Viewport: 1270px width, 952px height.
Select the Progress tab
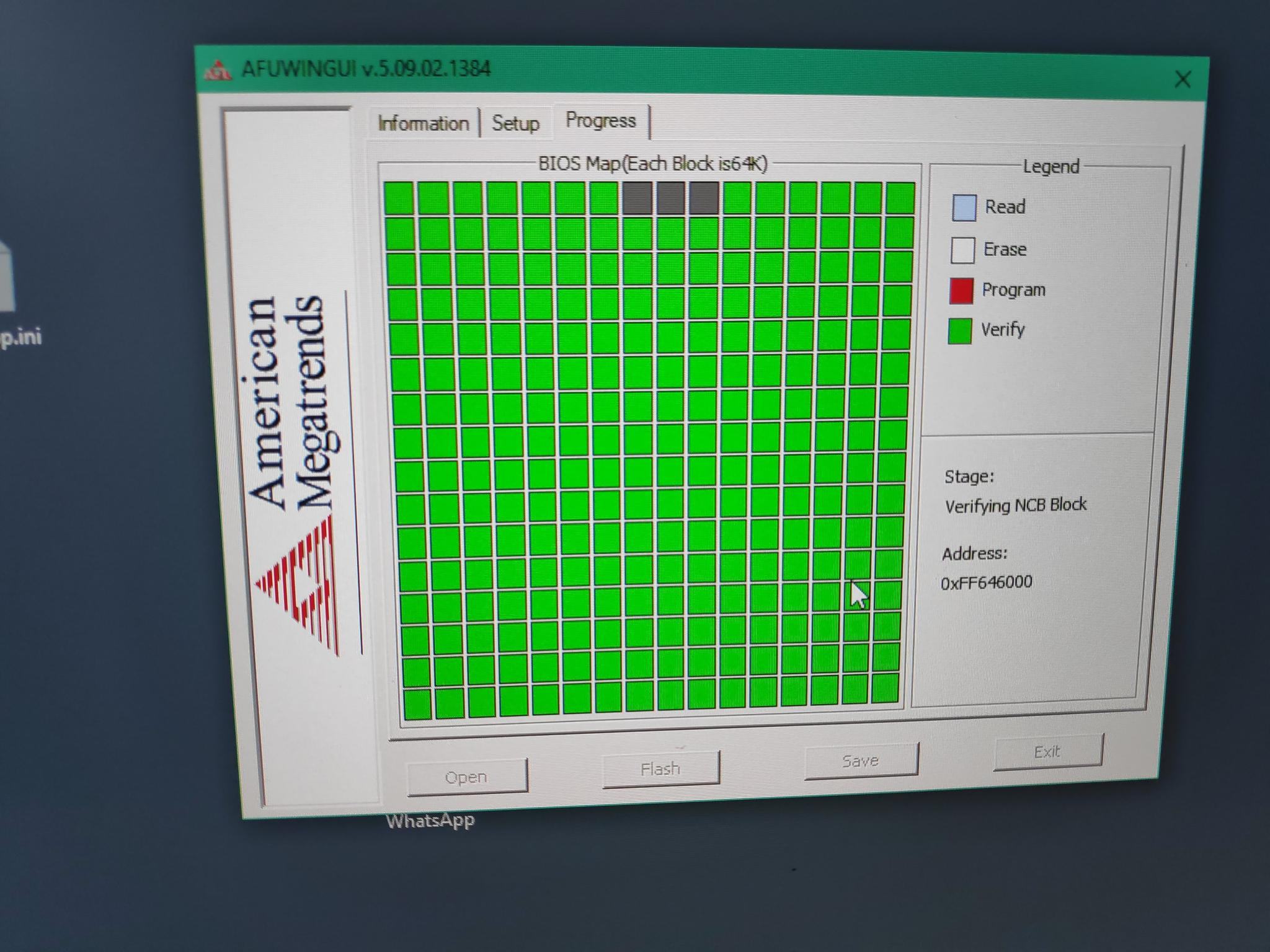pyautogui.click(x=601, y=120)
